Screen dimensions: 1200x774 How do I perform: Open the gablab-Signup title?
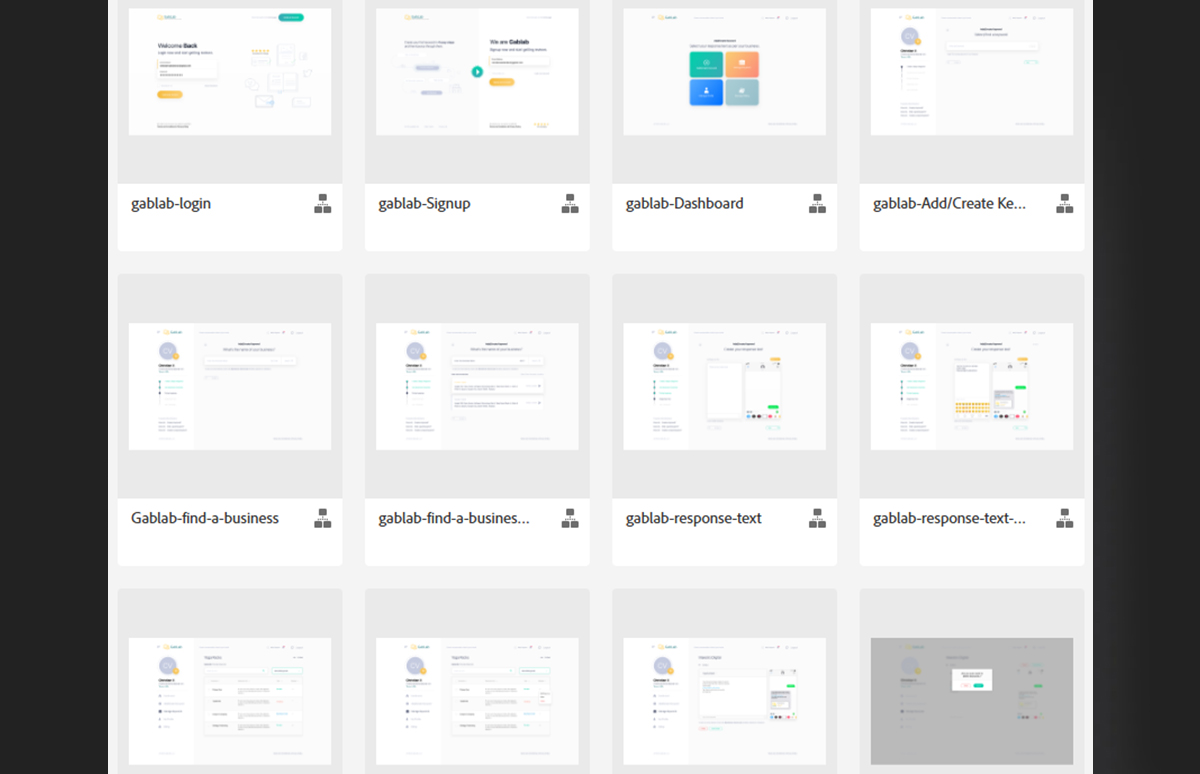pyautogui.click(x=424, y=204)
